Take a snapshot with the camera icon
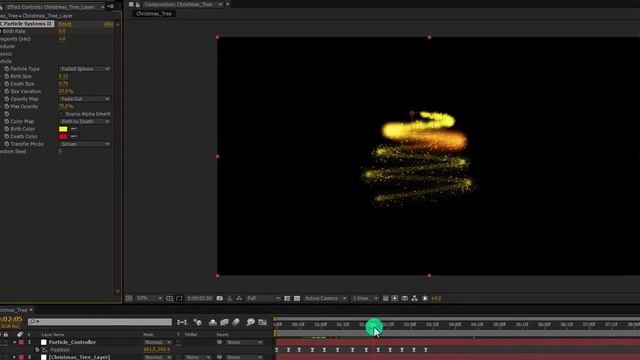This screenshot has height=360, width=640. [220, 299]
